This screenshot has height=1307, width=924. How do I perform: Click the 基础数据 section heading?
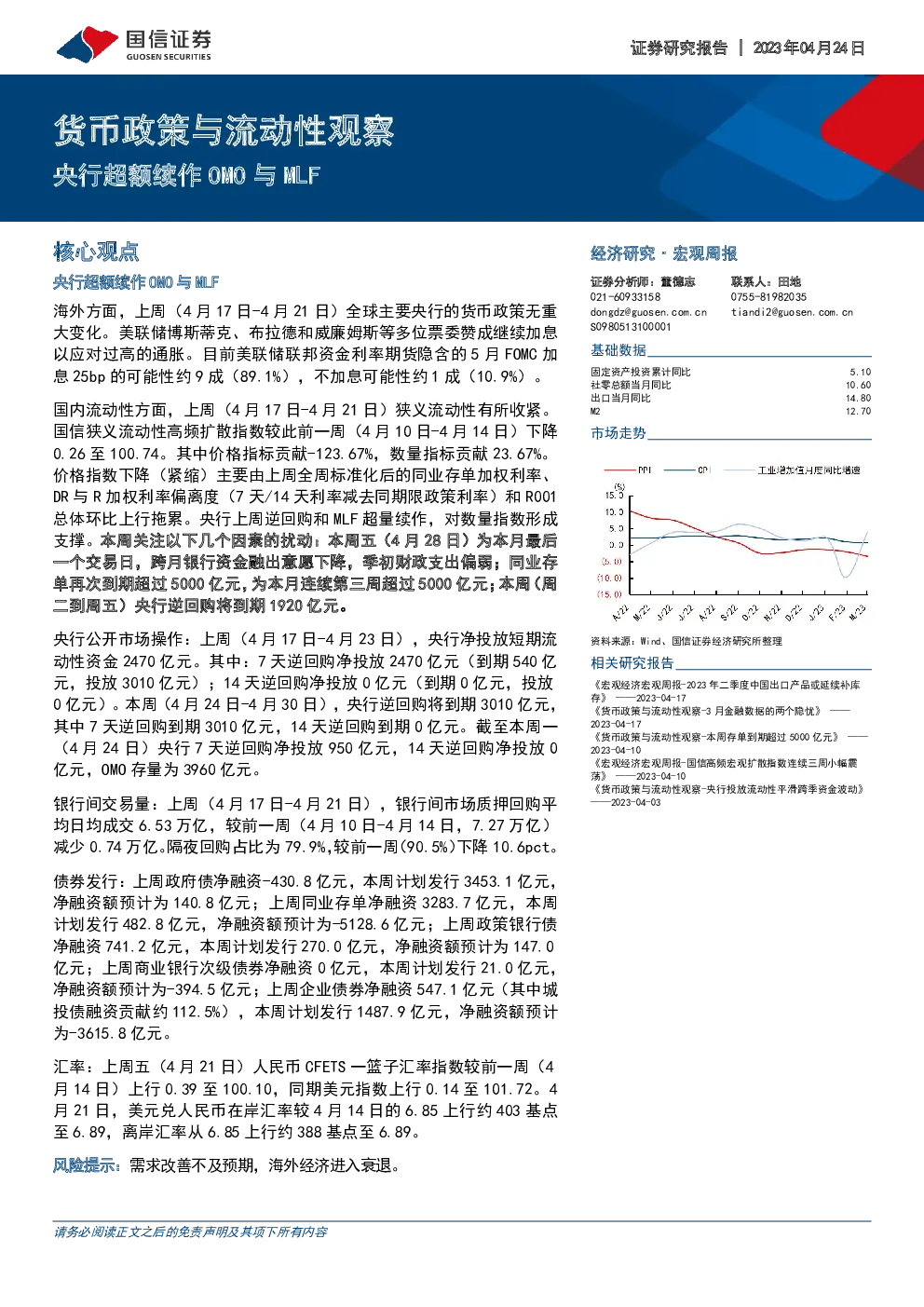[x=618, y=350]
